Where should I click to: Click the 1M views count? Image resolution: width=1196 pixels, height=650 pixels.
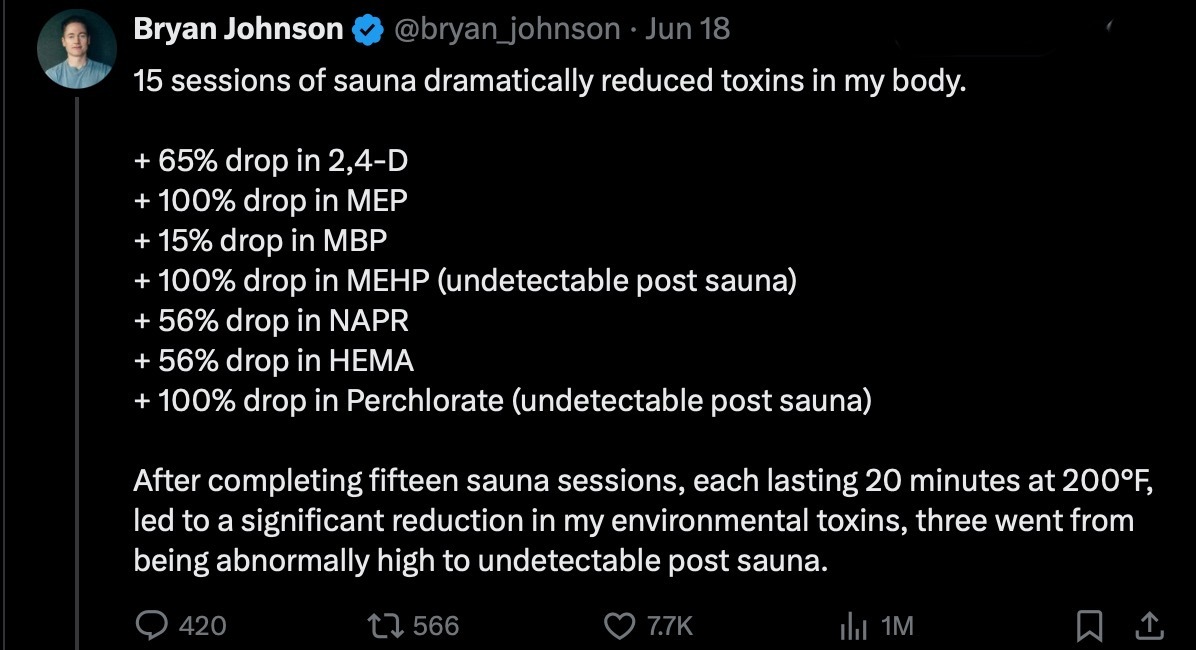(x=896, y=626)
